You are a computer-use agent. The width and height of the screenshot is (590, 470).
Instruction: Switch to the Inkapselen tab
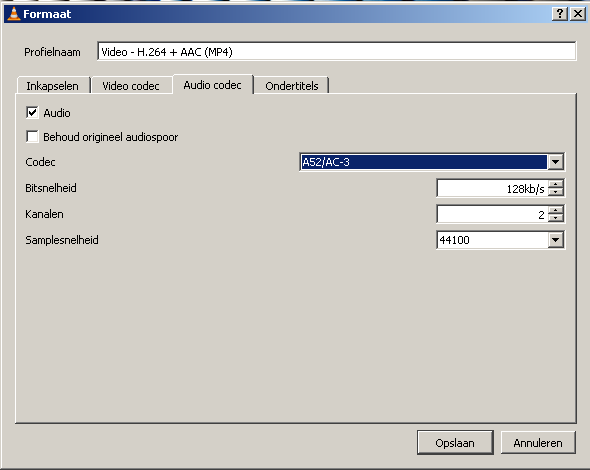click(x=53, y=86)
